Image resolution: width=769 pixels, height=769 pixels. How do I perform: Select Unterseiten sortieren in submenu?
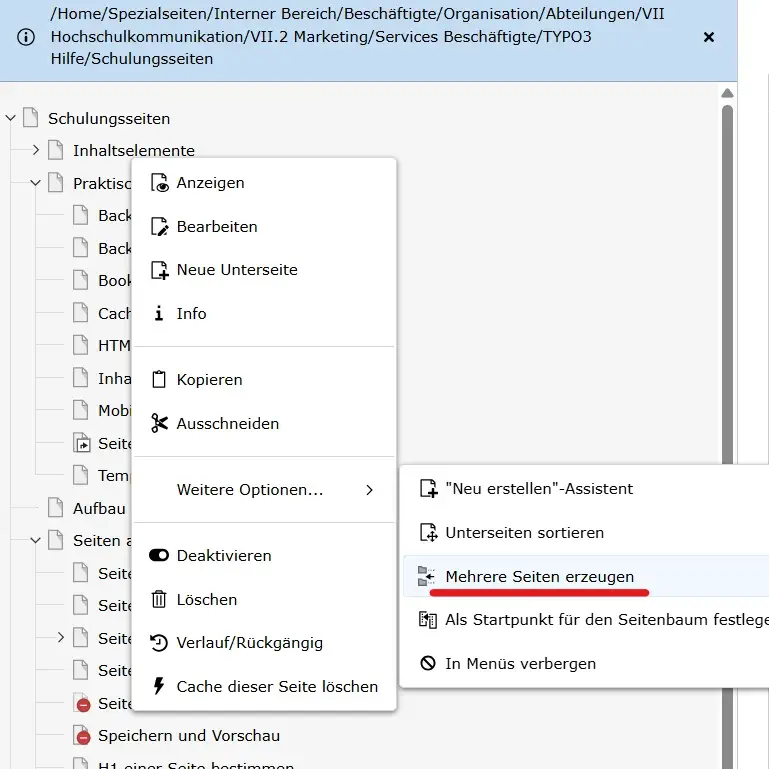(x=524, y=533)
